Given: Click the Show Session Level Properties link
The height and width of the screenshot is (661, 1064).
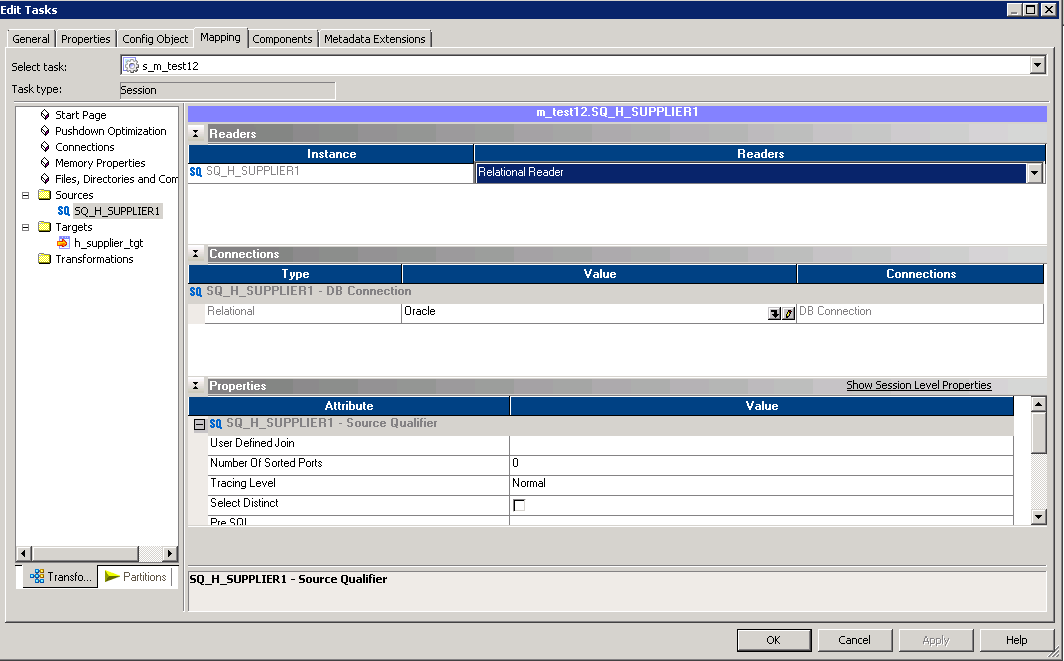Looking at the screenshot, I should [x=918, y=385].
